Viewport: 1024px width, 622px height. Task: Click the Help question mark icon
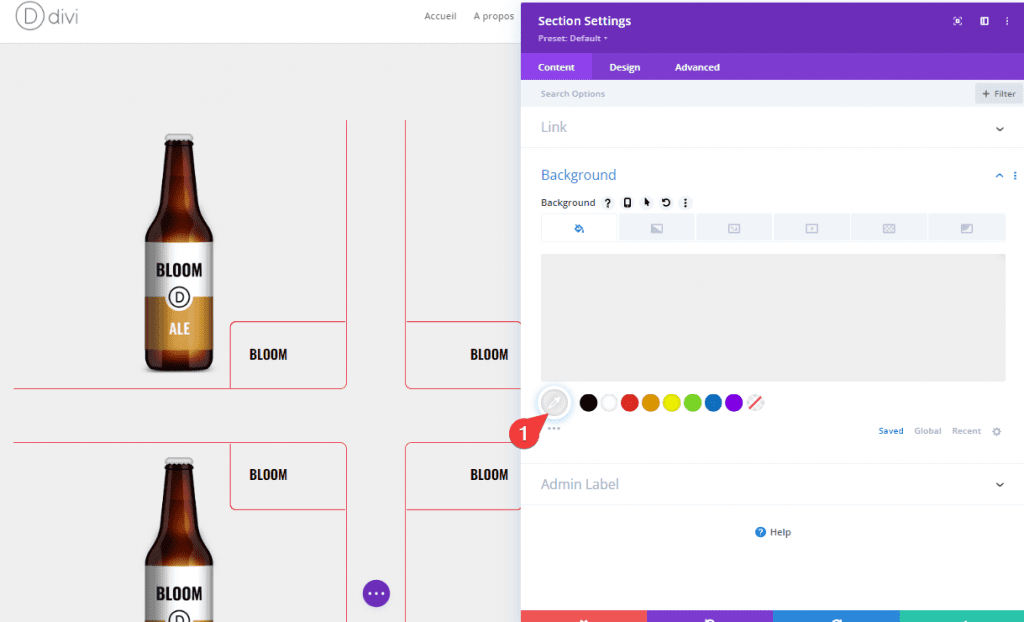pos(760,532)
